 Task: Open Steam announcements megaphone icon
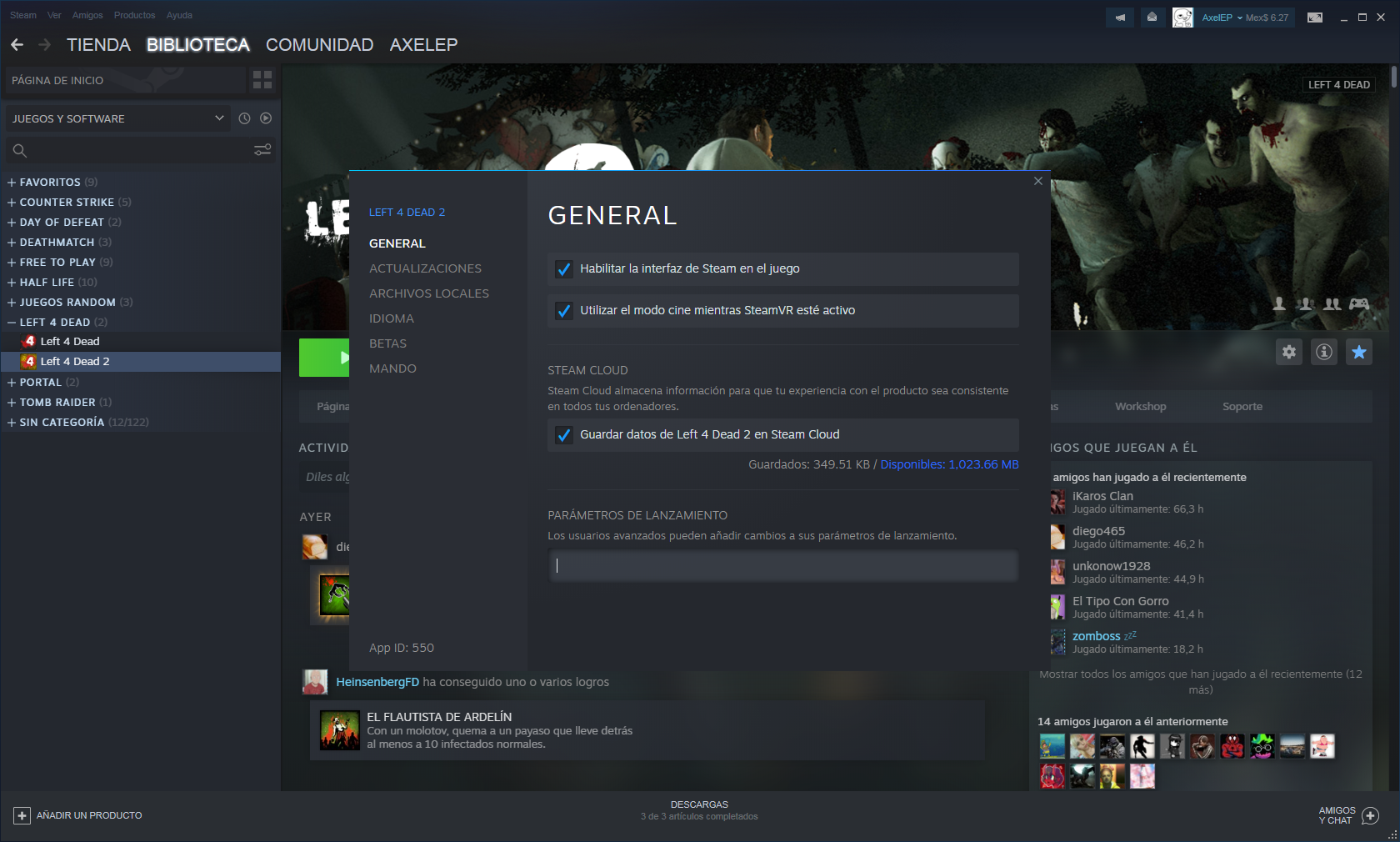click(1120, 18)
